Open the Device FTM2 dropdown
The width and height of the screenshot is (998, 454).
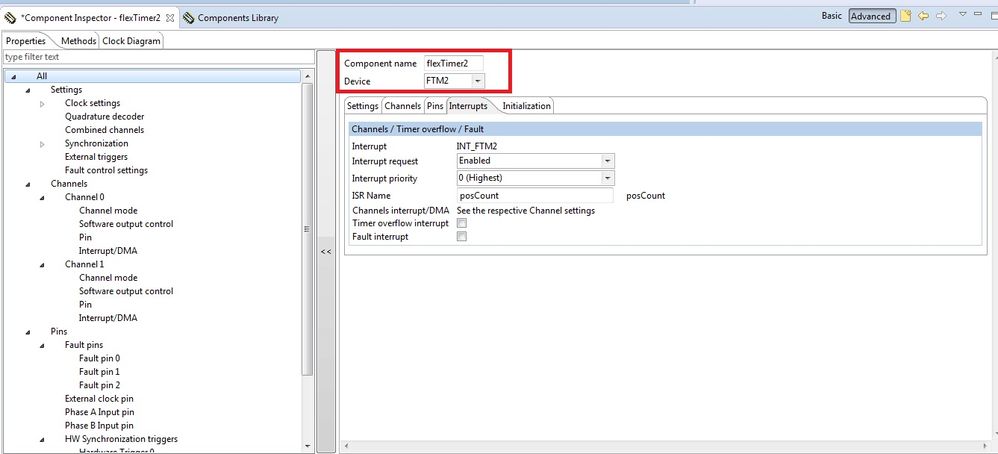477,81
